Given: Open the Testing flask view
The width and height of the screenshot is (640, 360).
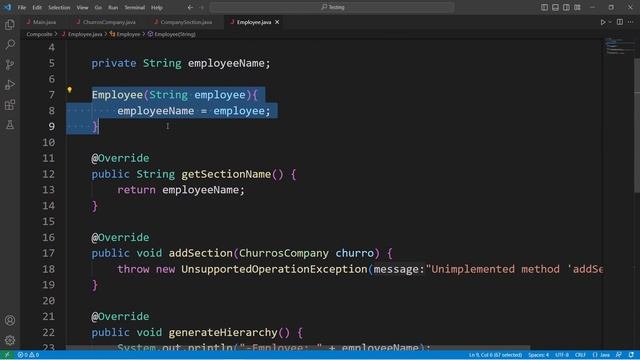Looking at the screenshot, I should click(10, 124).
